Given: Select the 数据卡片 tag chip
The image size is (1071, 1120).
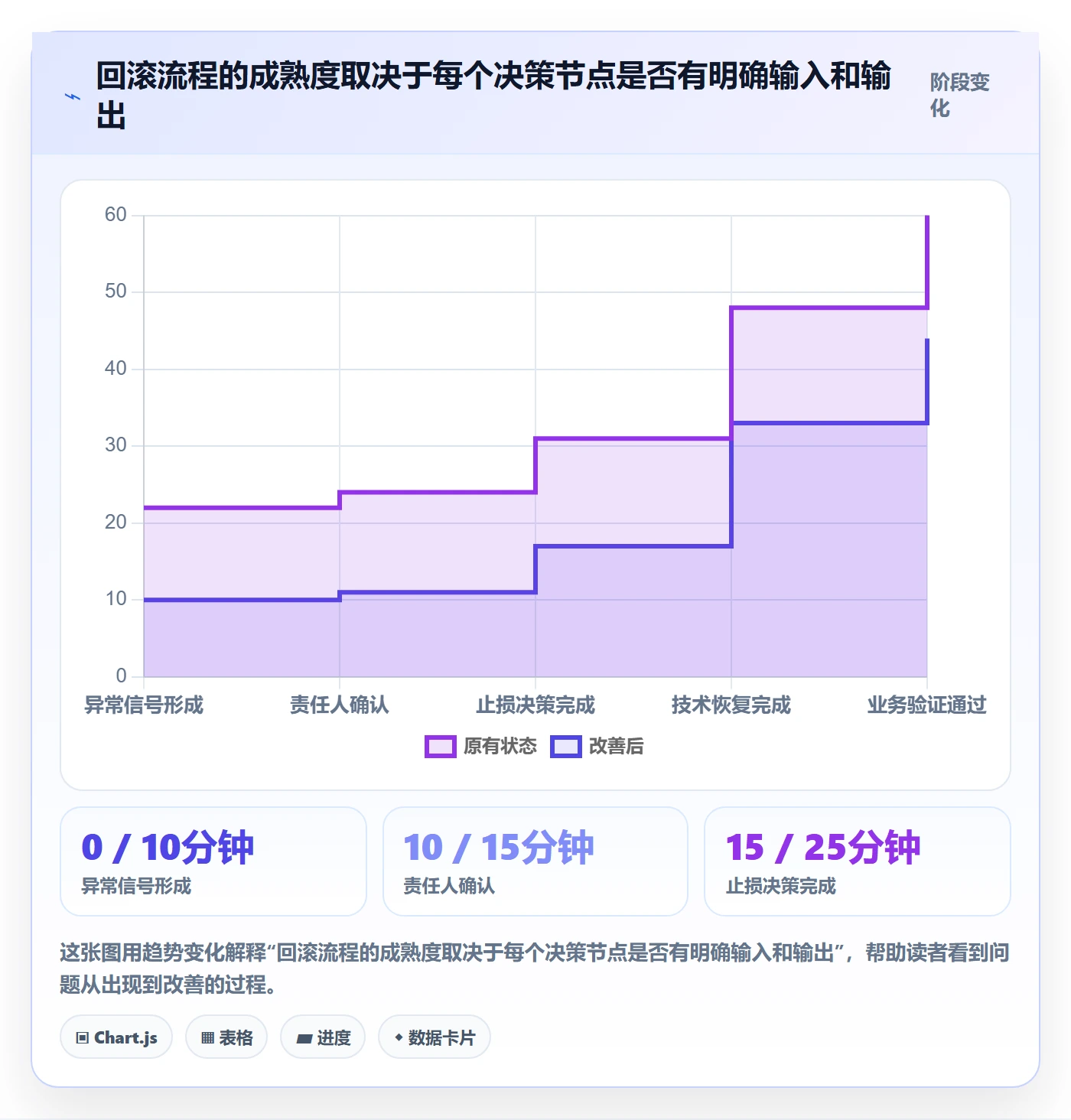Looking at the screenshot, I should click(435, 1037).
